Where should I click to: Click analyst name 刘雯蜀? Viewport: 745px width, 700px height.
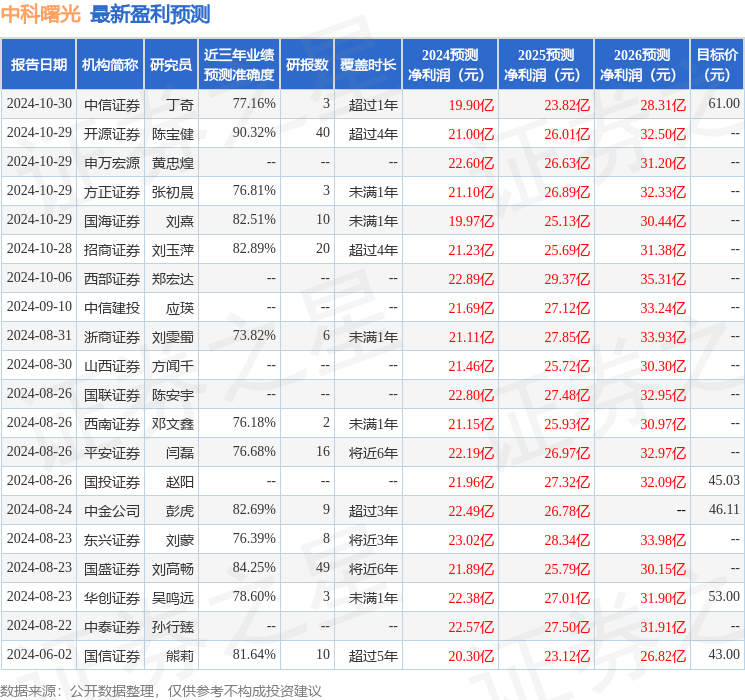172,337
